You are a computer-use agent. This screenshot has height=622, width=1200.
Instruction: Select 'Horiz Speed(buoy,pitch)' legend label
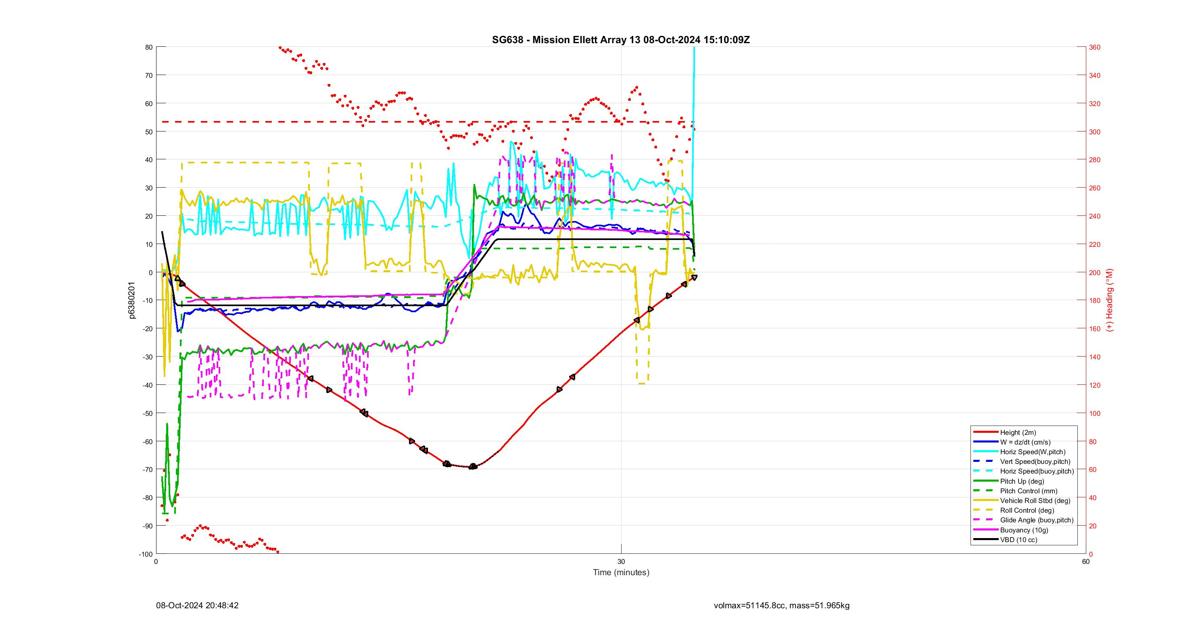(1036, 470)
